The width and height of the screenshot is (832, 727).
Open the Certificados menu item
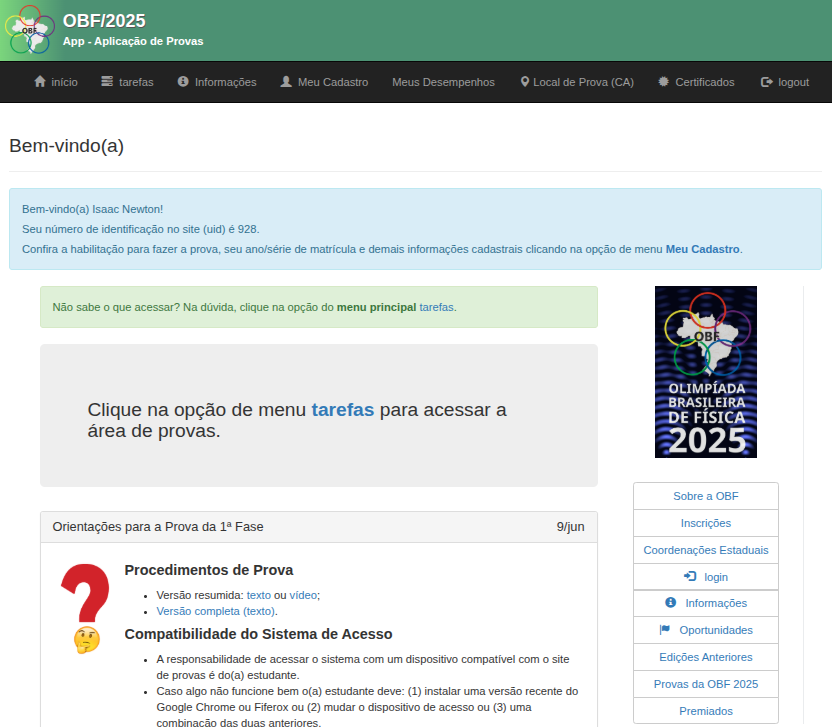[697, 82]
